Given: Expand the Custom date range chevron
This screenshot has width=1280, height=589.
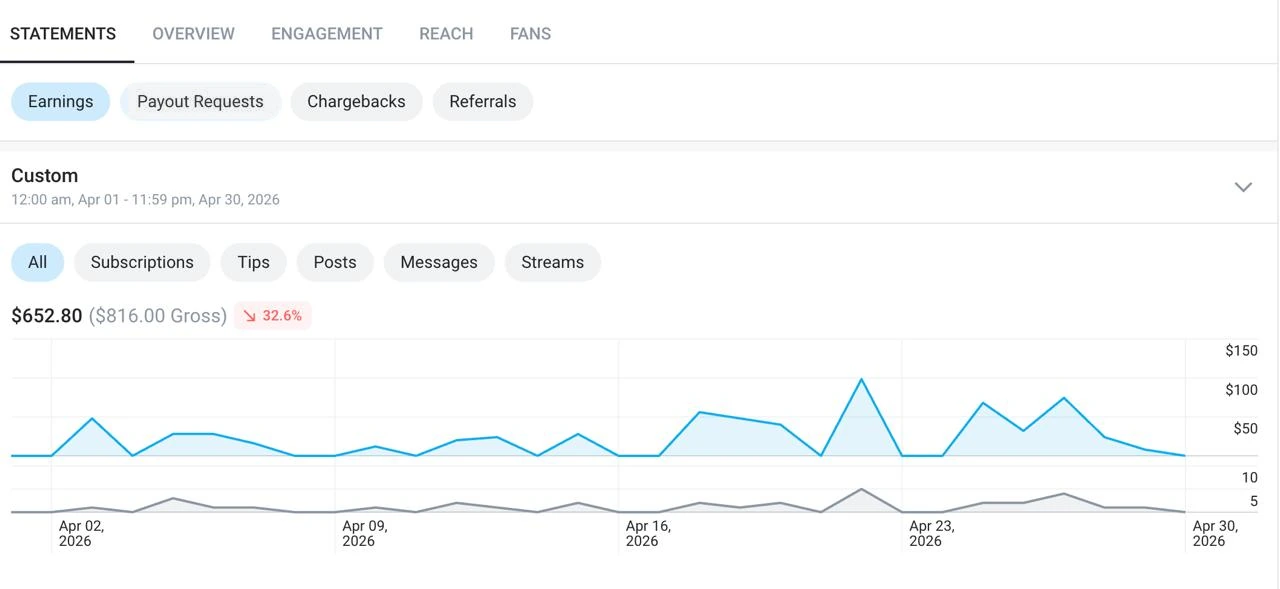Looking at the screenshot, I should [x=1243, y=187].
